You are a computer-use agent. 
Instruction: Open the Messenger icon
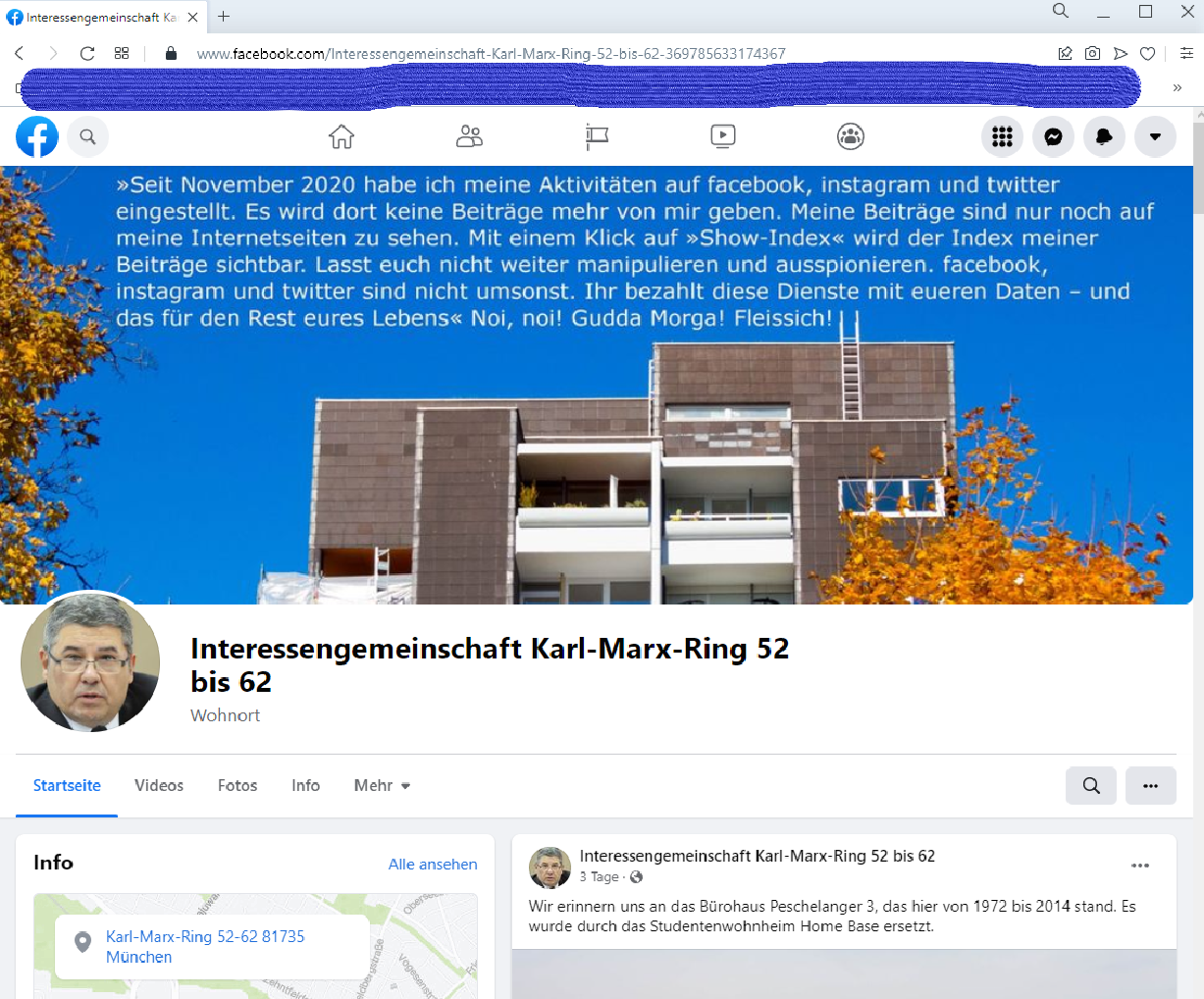click(1053, 136)
